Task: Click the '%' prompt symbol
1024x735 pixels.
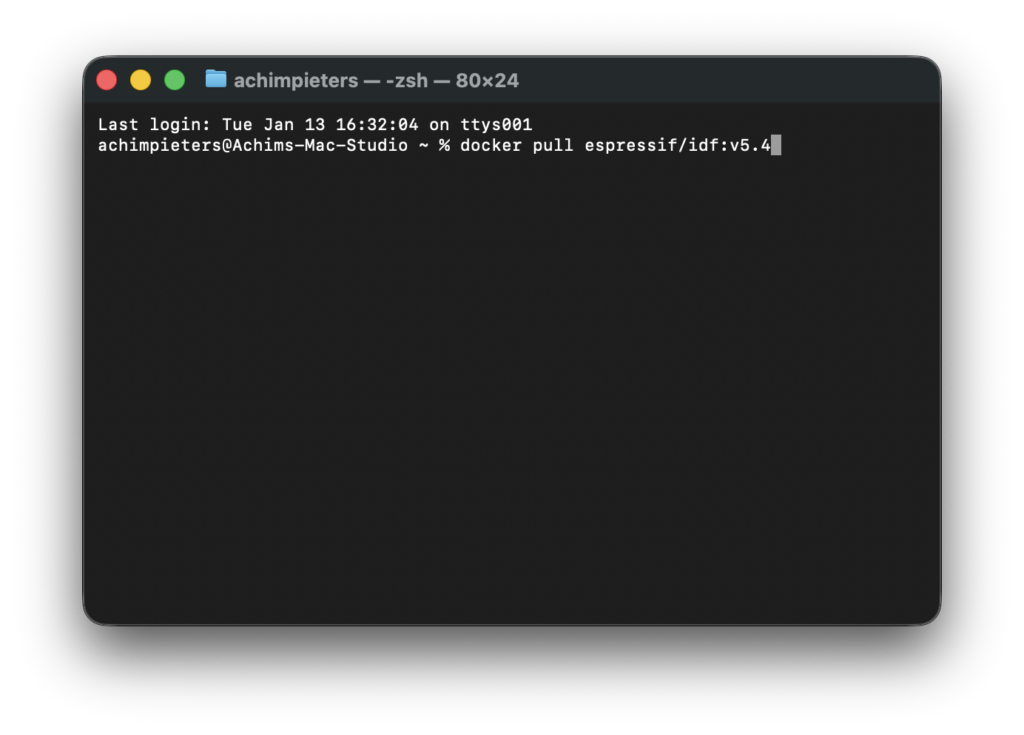Action: click(x=444, y=146)
